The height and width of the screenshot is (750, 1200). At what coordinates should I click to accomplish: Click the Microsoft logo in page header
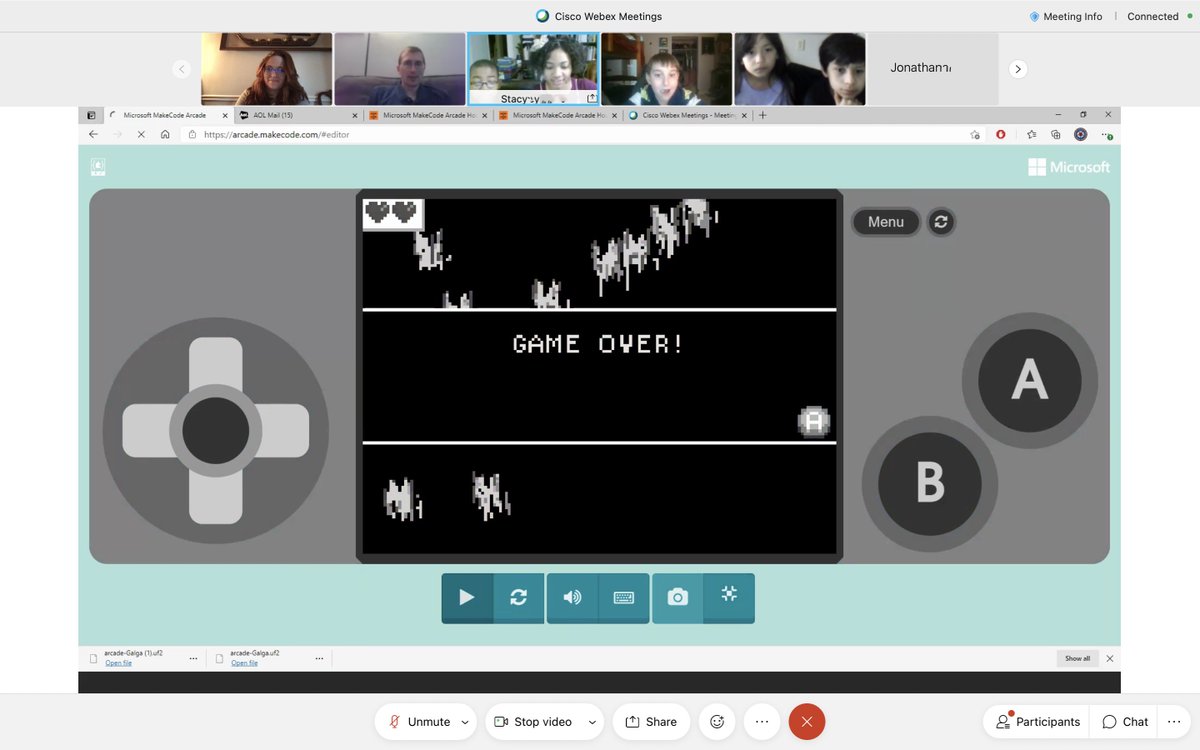(x=1069, y=167)
